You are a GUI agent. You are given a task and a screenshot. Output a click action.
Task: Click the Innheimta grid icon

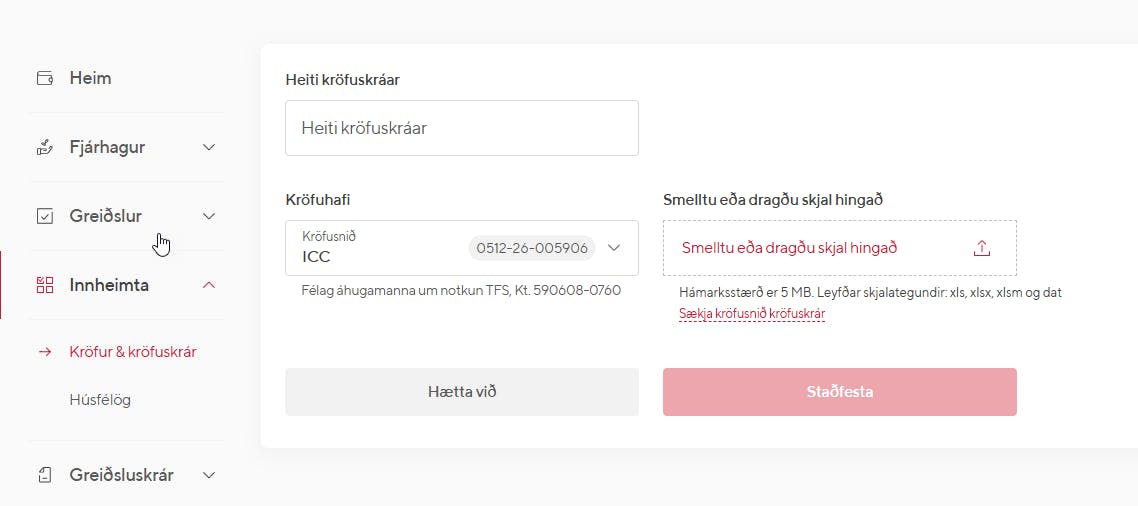click(45, 285)
